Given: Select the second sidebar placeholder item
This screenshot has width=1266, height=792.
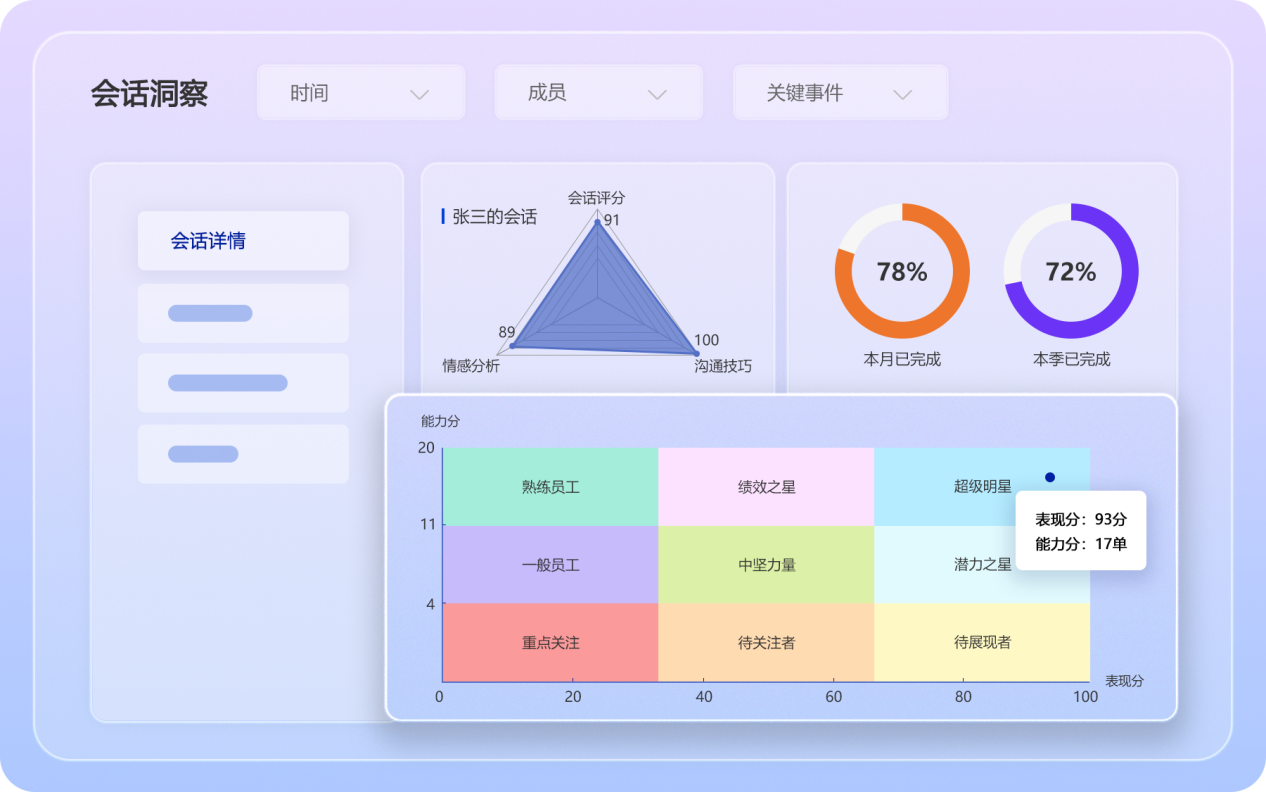Looking at the screenshot, I should pyautogui.click(x=243, y=314).
